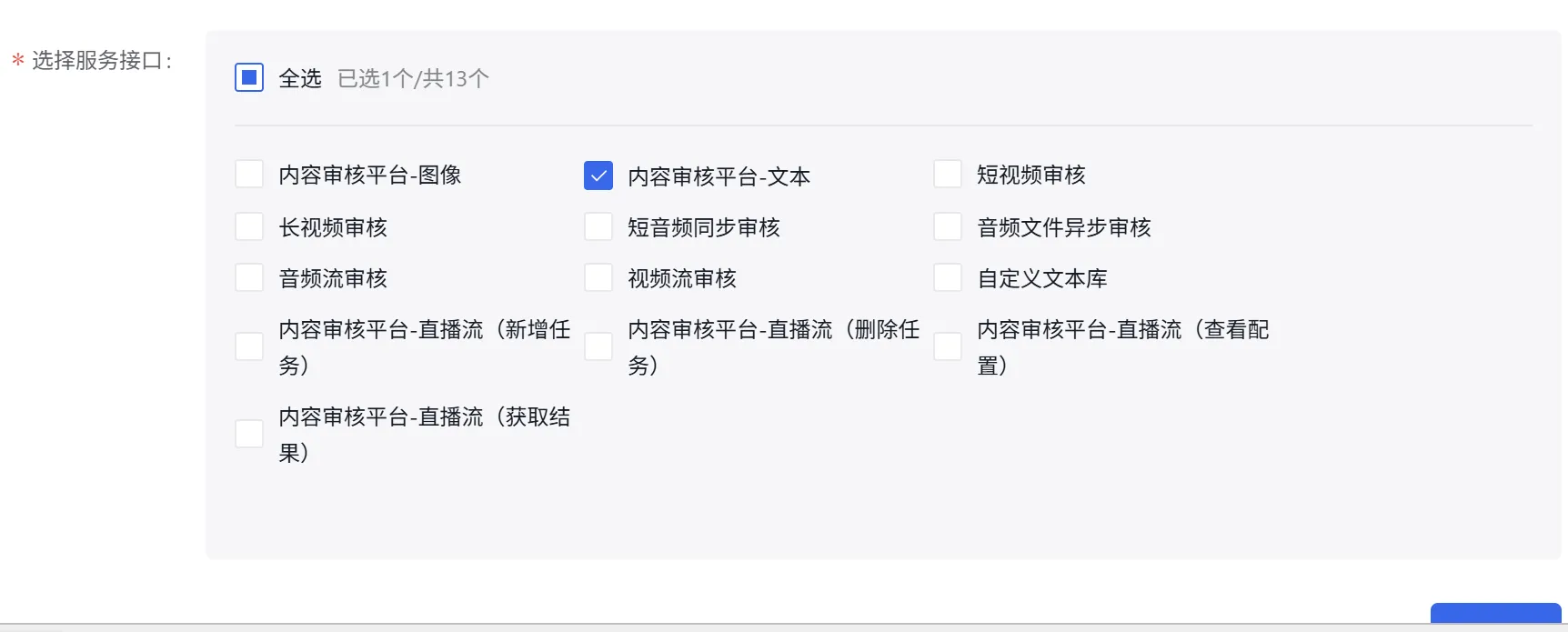
Task: Enable 长视频审核 service
Action: click(x=248, y=225)
